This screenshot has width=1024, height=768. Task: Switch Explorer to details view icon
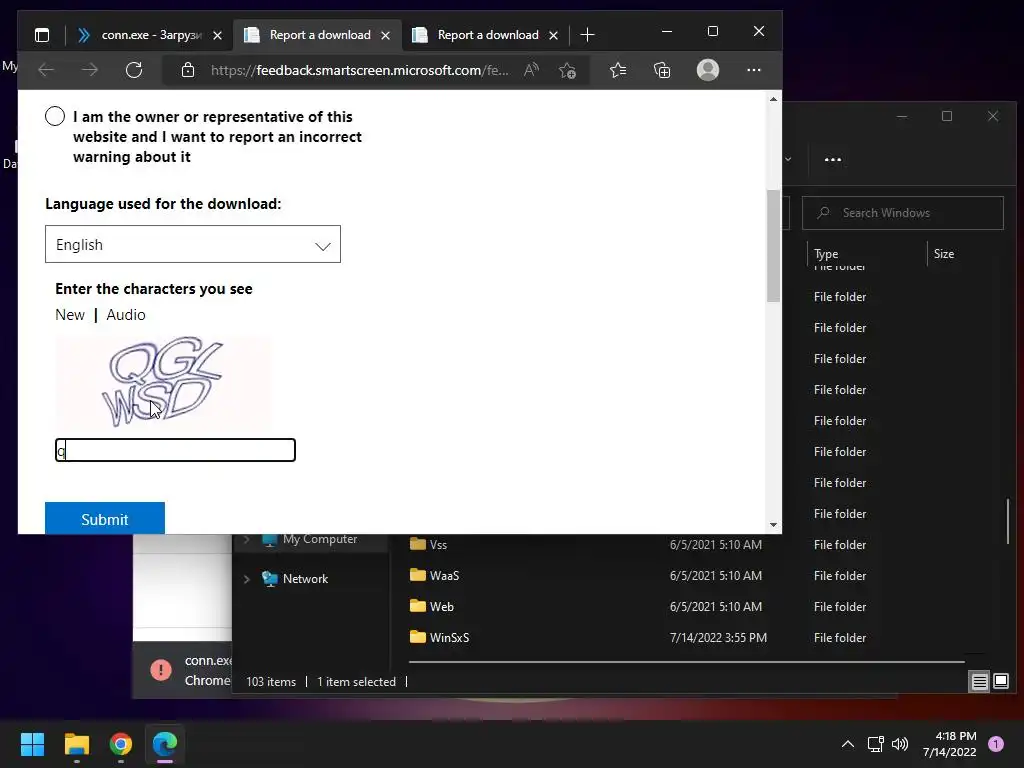[980, 682]
